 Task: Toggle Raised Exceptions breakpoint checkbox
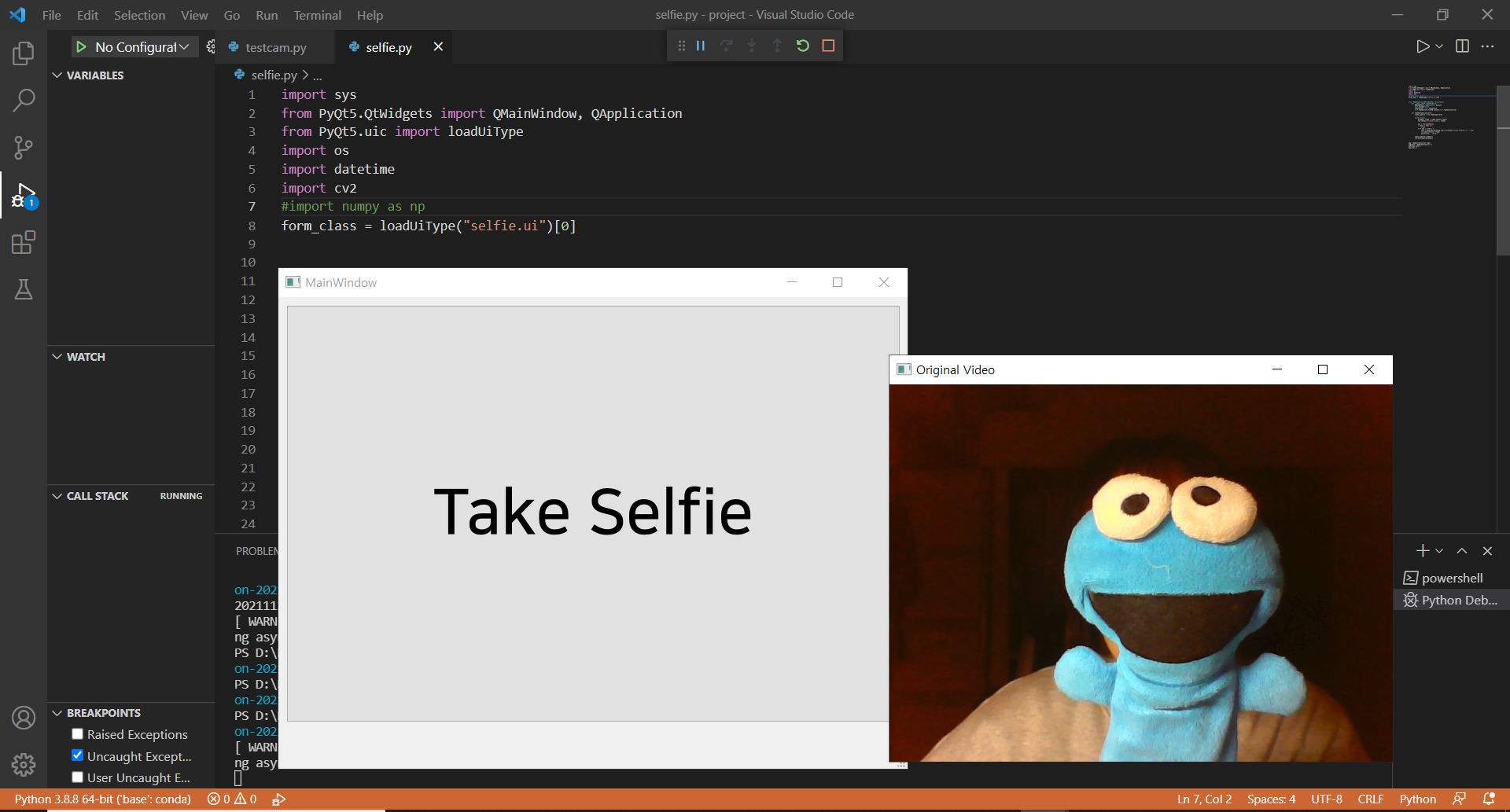[77, 734]
